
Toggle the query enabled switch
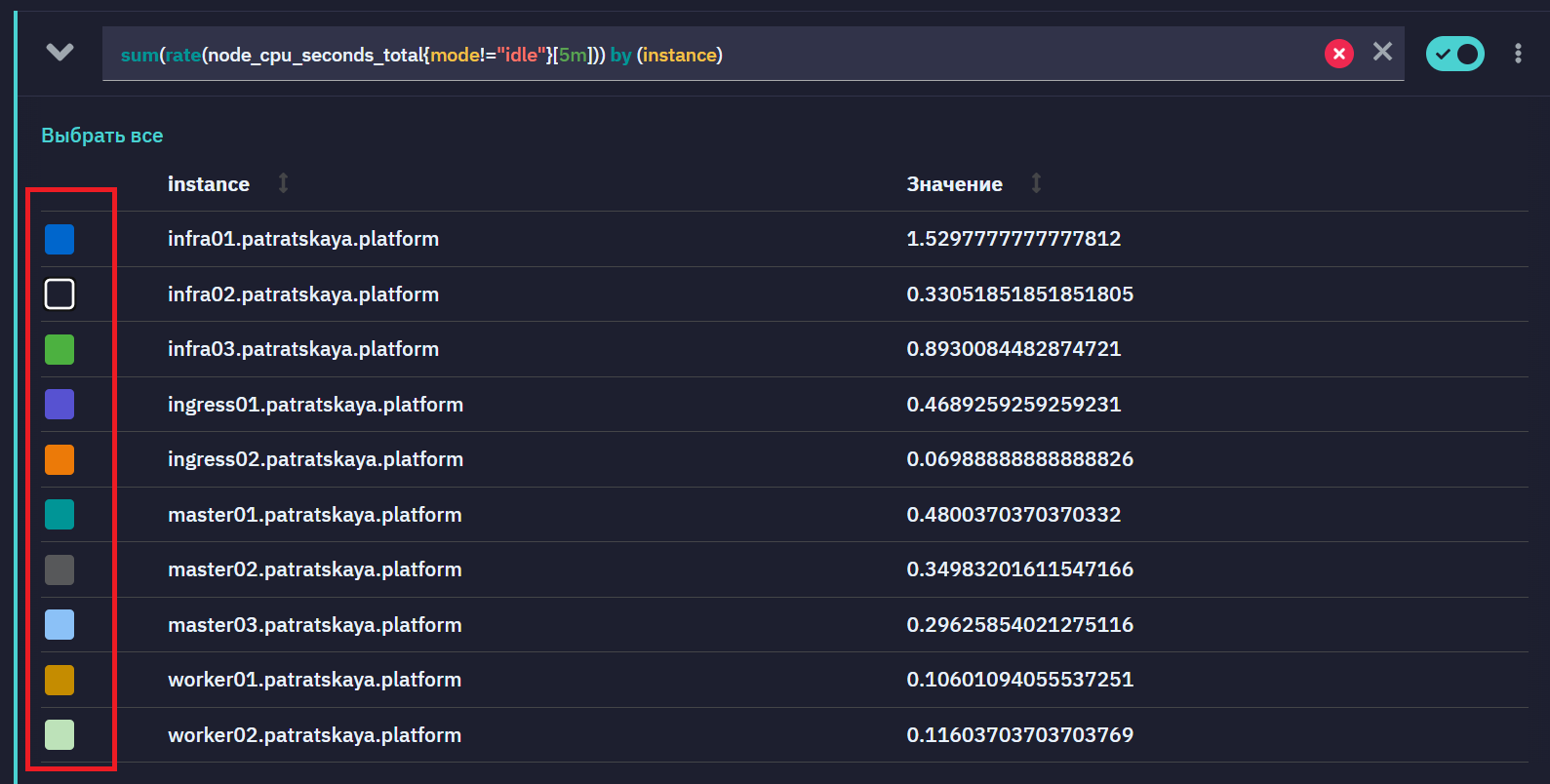click(1454, 54)
